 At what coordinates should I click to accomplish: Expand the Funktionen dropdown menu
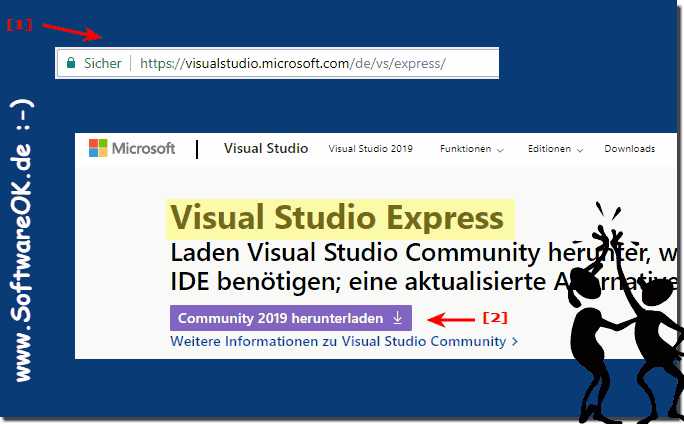(472, 149)
